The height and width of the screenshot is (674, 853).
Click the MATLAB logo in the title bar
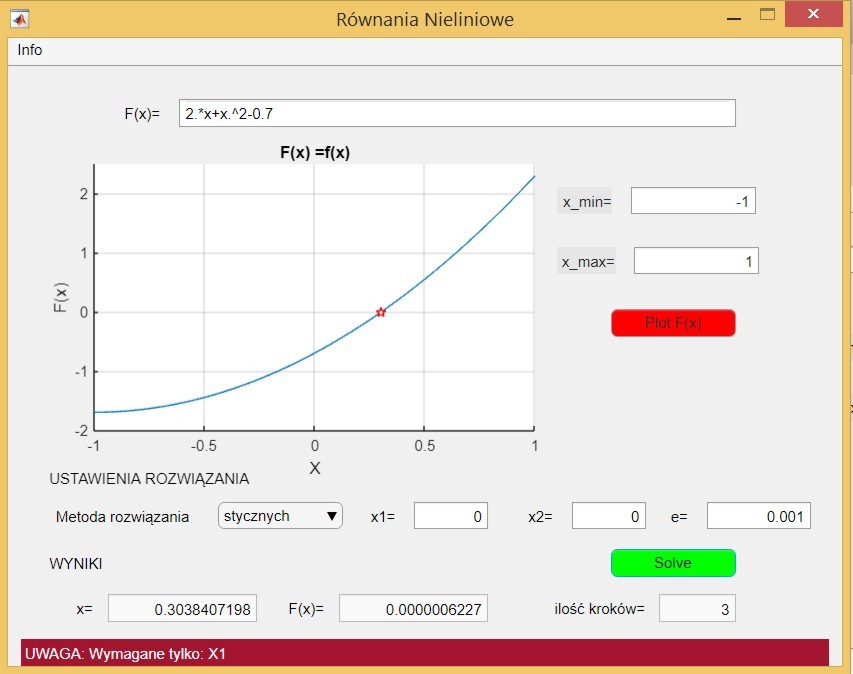tap(19, 17)
